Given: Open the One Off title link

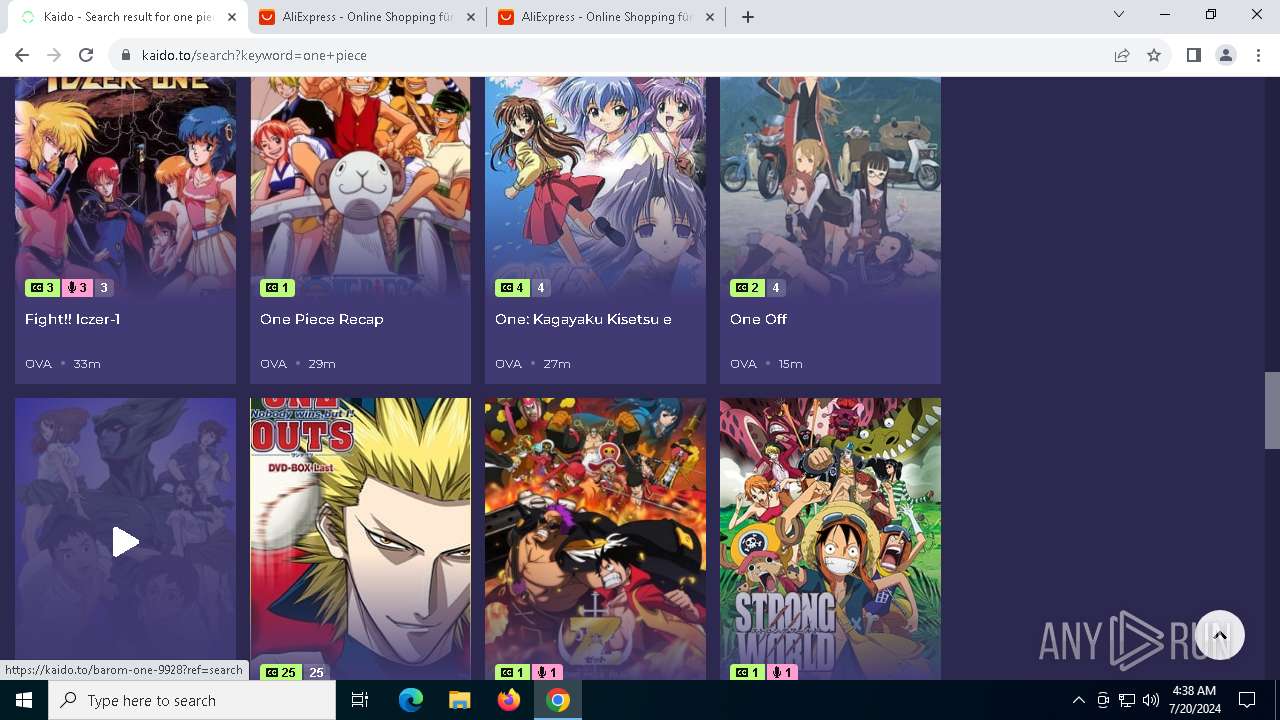Looking at the screenshot, I should [x=758, y=319].
